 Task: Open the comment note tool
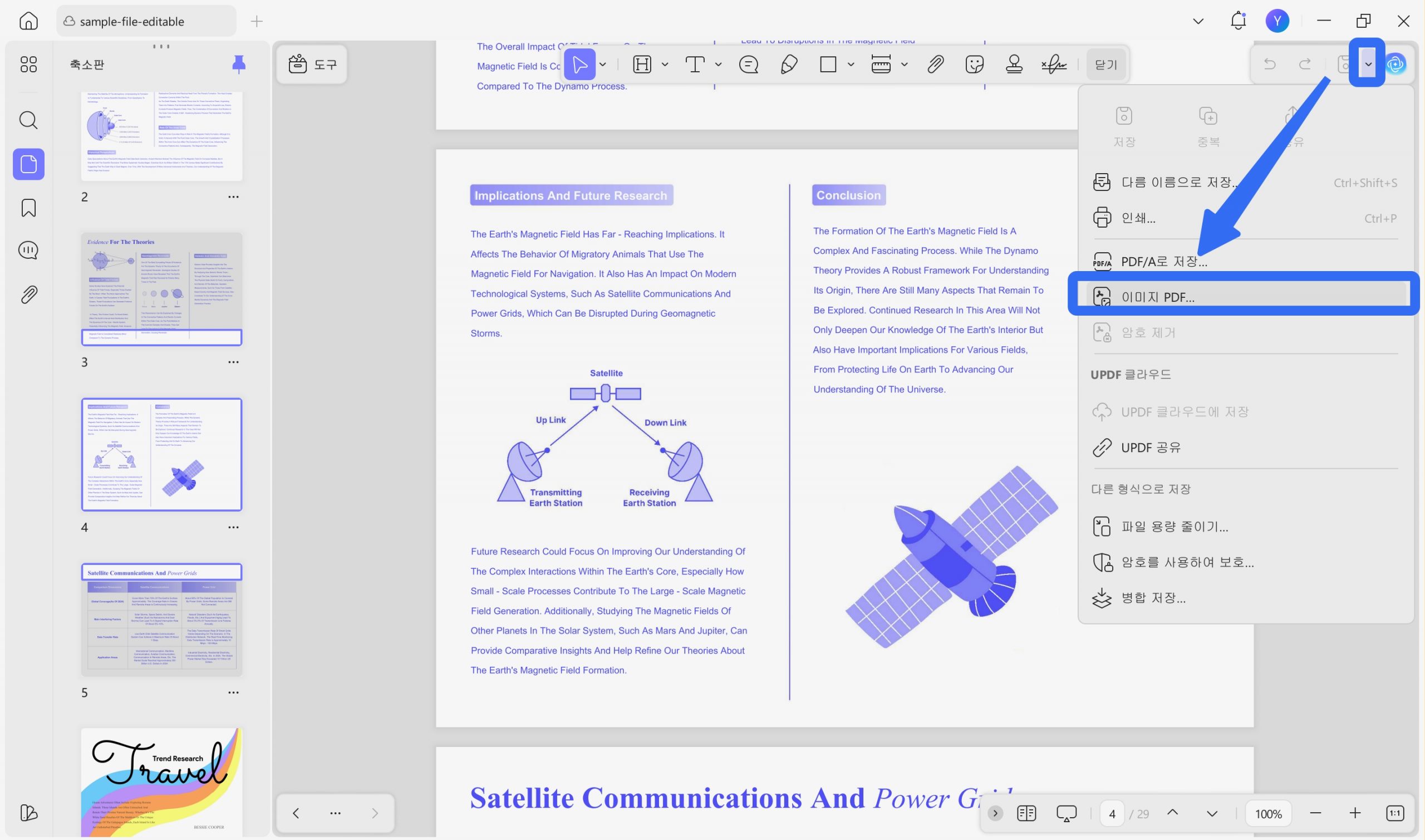(x=748, y=65)
